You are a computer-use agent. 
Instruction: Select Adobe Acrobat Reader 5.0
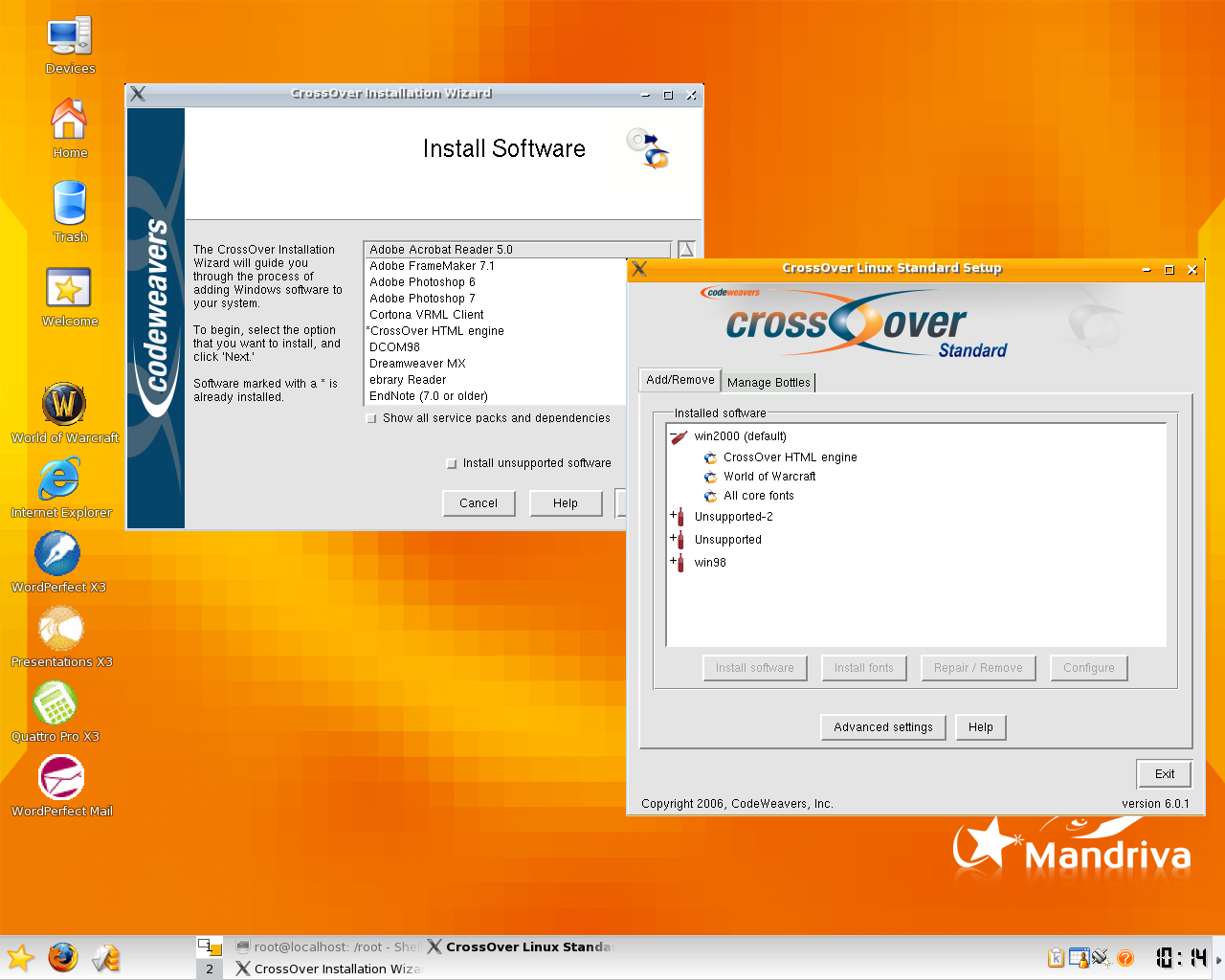(x=517, y=250)
